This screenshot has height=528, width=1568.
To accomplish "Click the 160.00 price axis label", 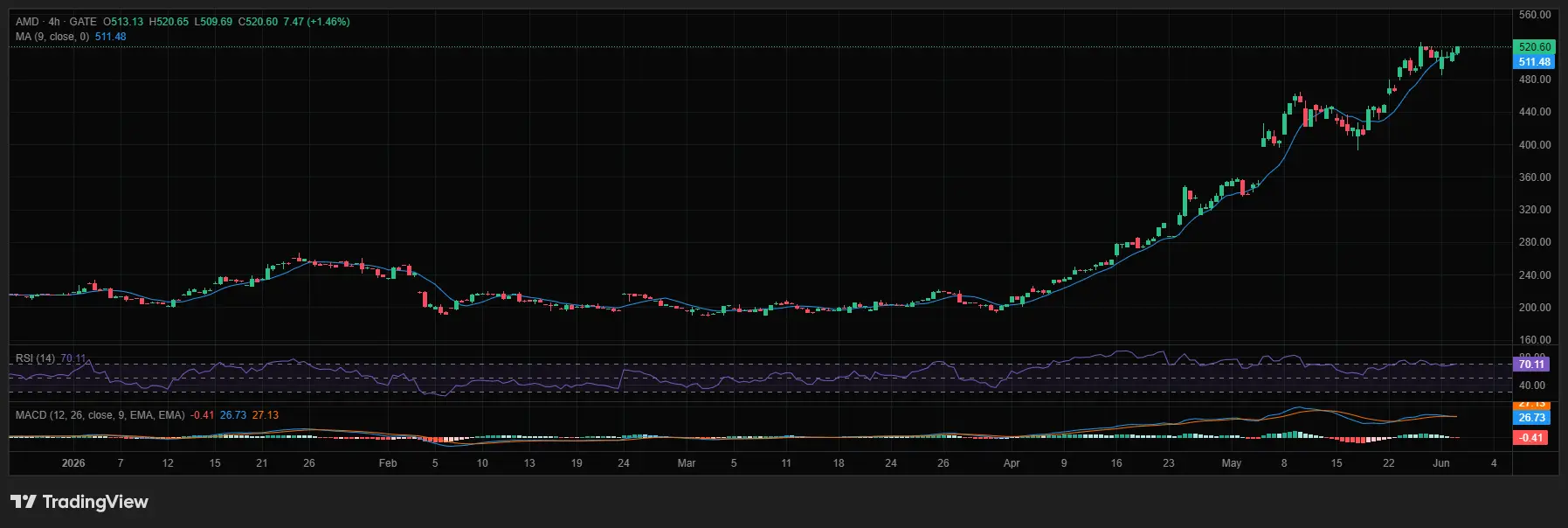I will 1535,340.
